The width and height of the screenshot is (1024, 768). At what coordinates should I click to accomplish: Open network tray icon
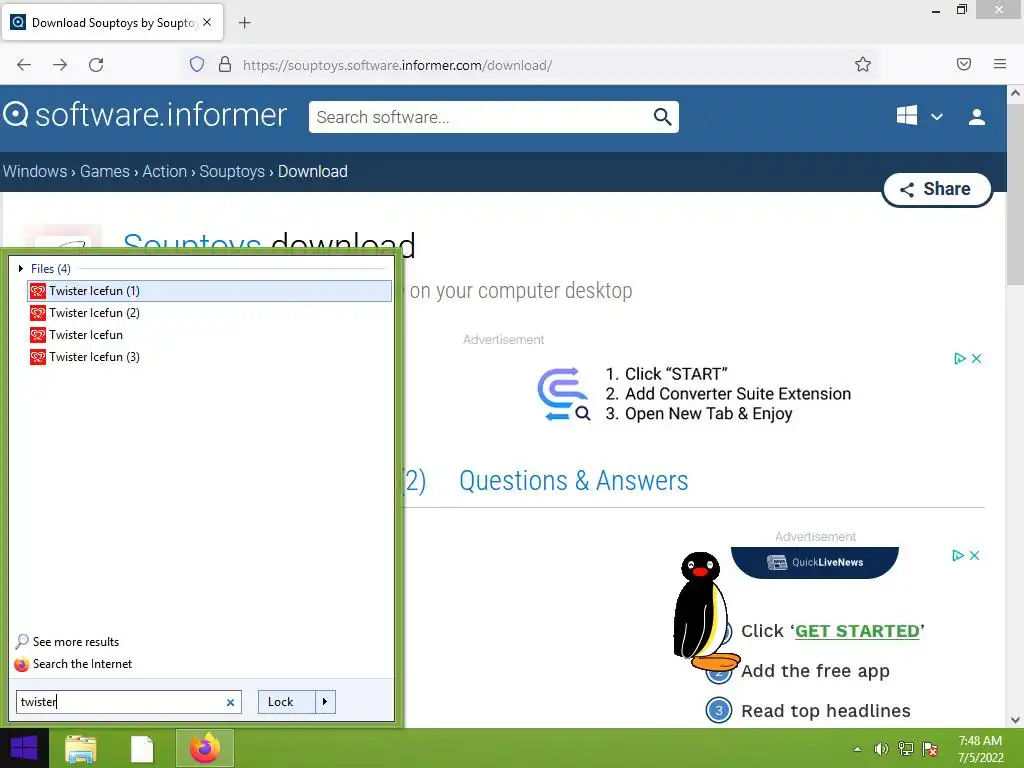[x=906, y=749]
